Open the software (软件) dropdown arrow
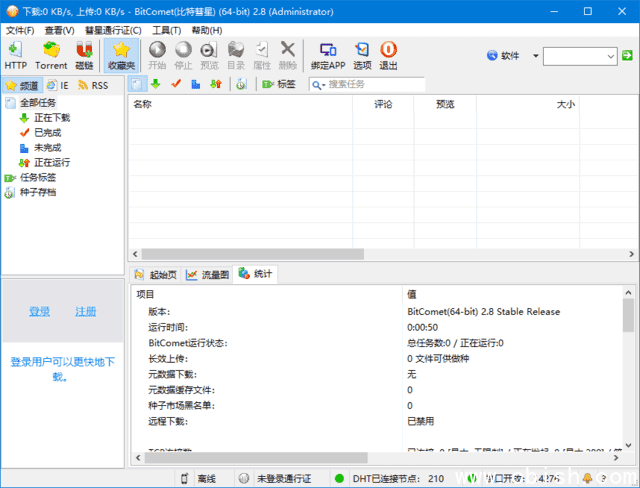 click(x=535, y=56)
